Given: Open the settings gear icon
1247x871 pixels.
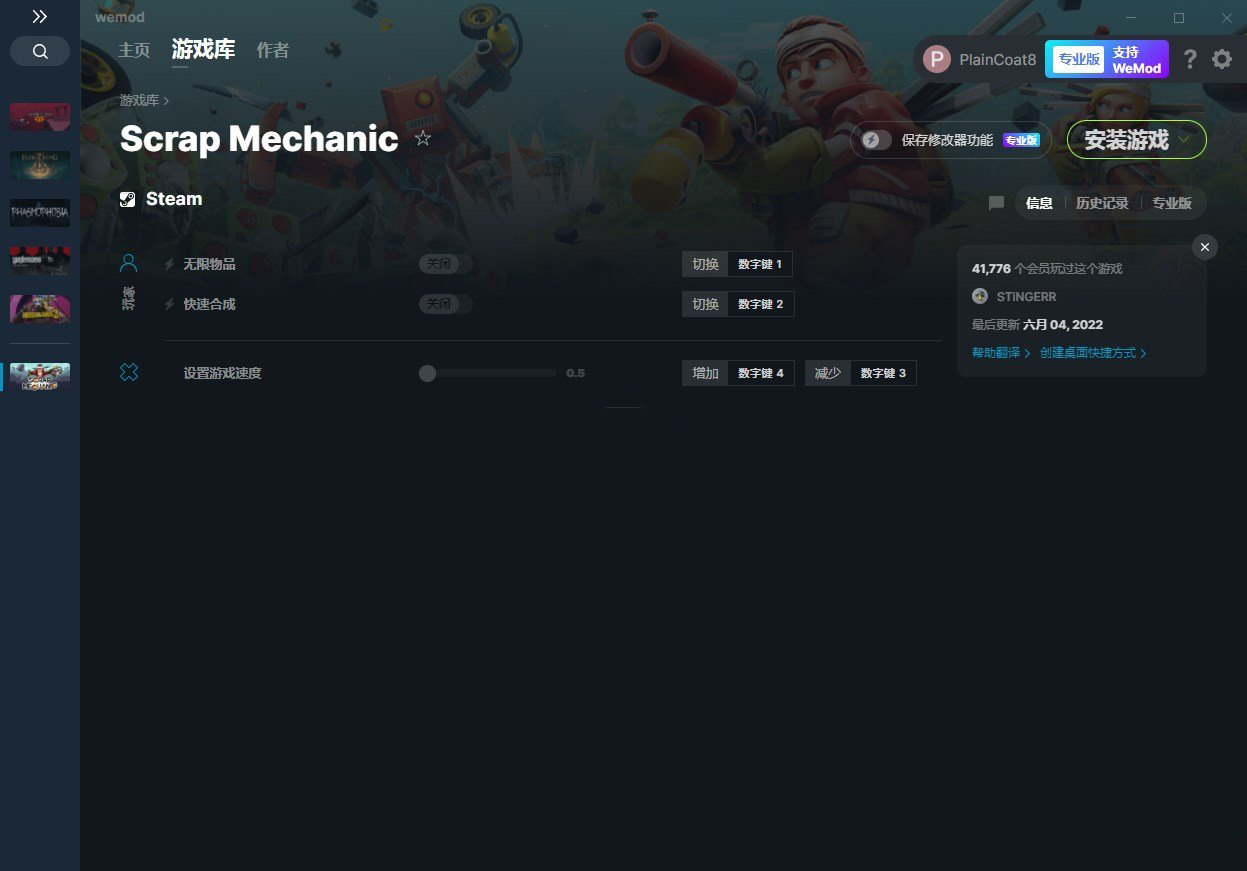Looking at the screenshot, I should click(x=1222, y=59).
